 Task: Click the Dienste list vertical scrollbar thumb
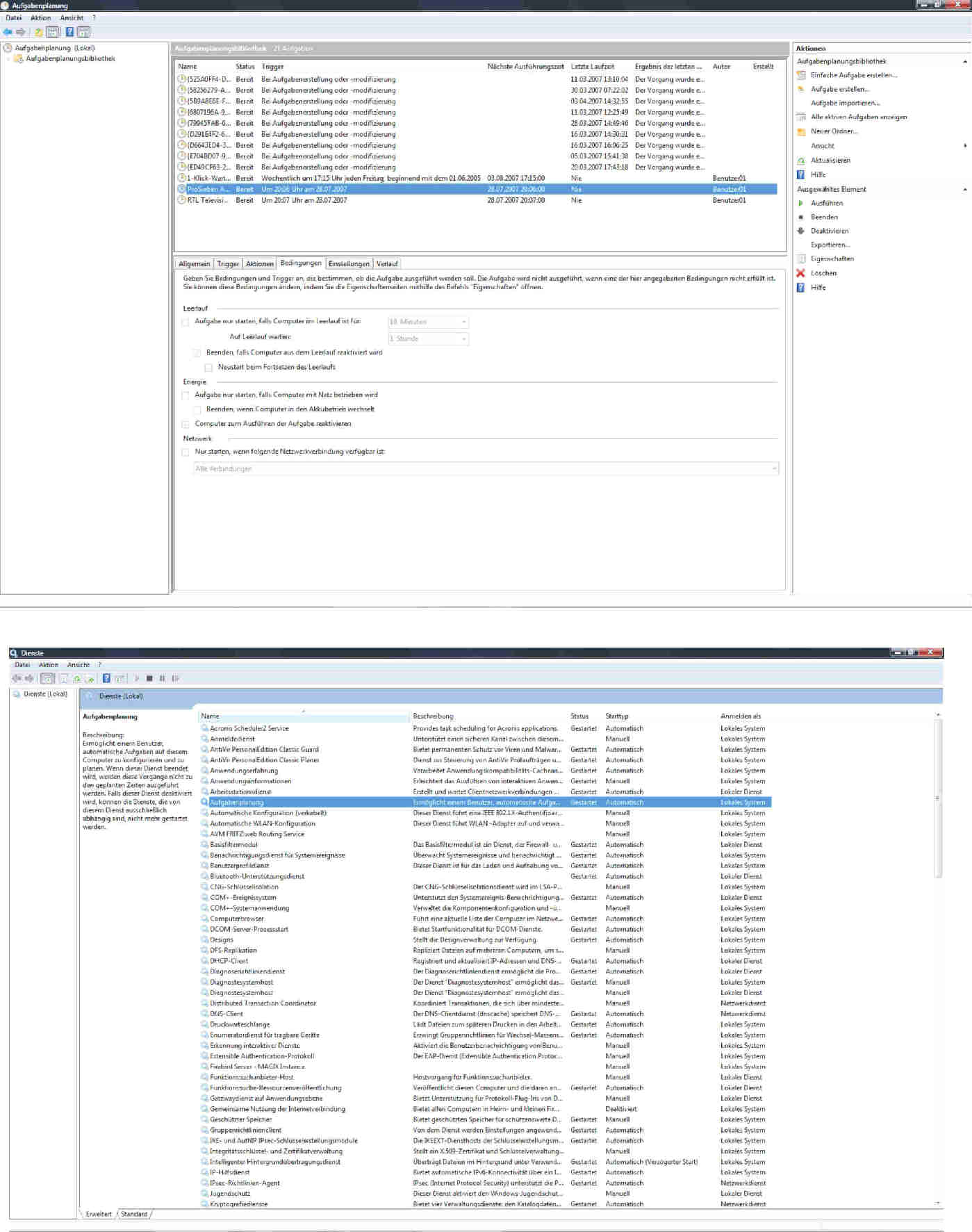tap(938, 798)
